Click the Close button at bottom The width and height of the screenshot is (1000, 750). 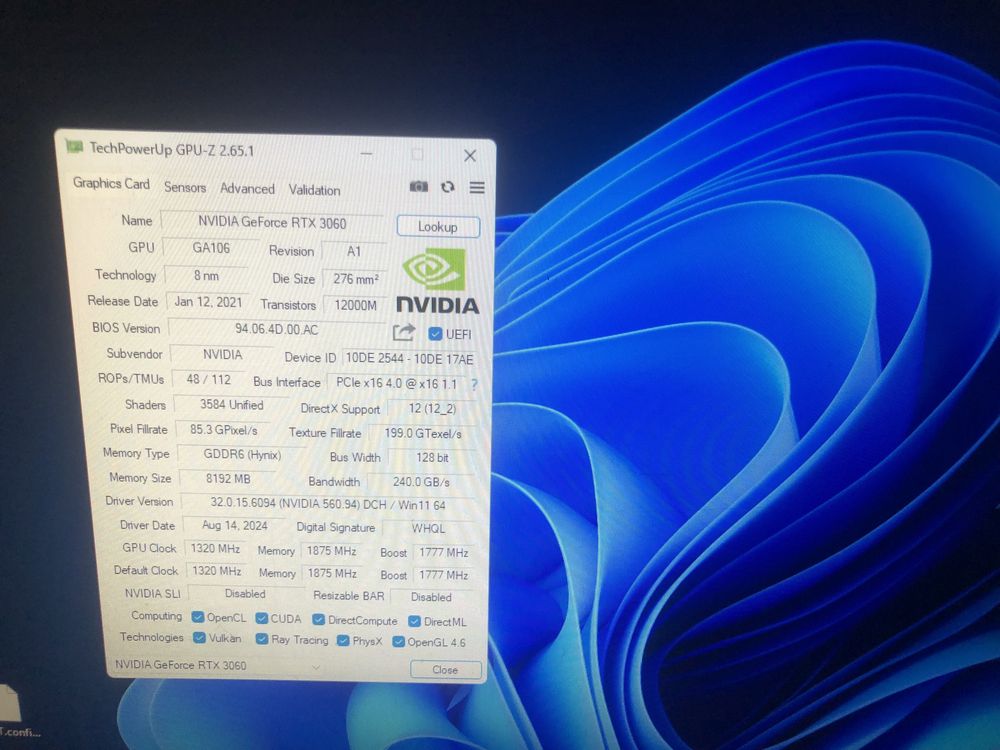pos(445,670)
